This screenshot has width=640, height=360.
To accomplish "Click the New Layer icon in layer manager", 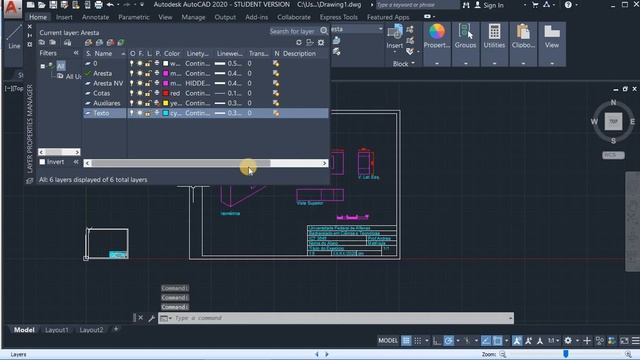I will (x=89, y=42).
